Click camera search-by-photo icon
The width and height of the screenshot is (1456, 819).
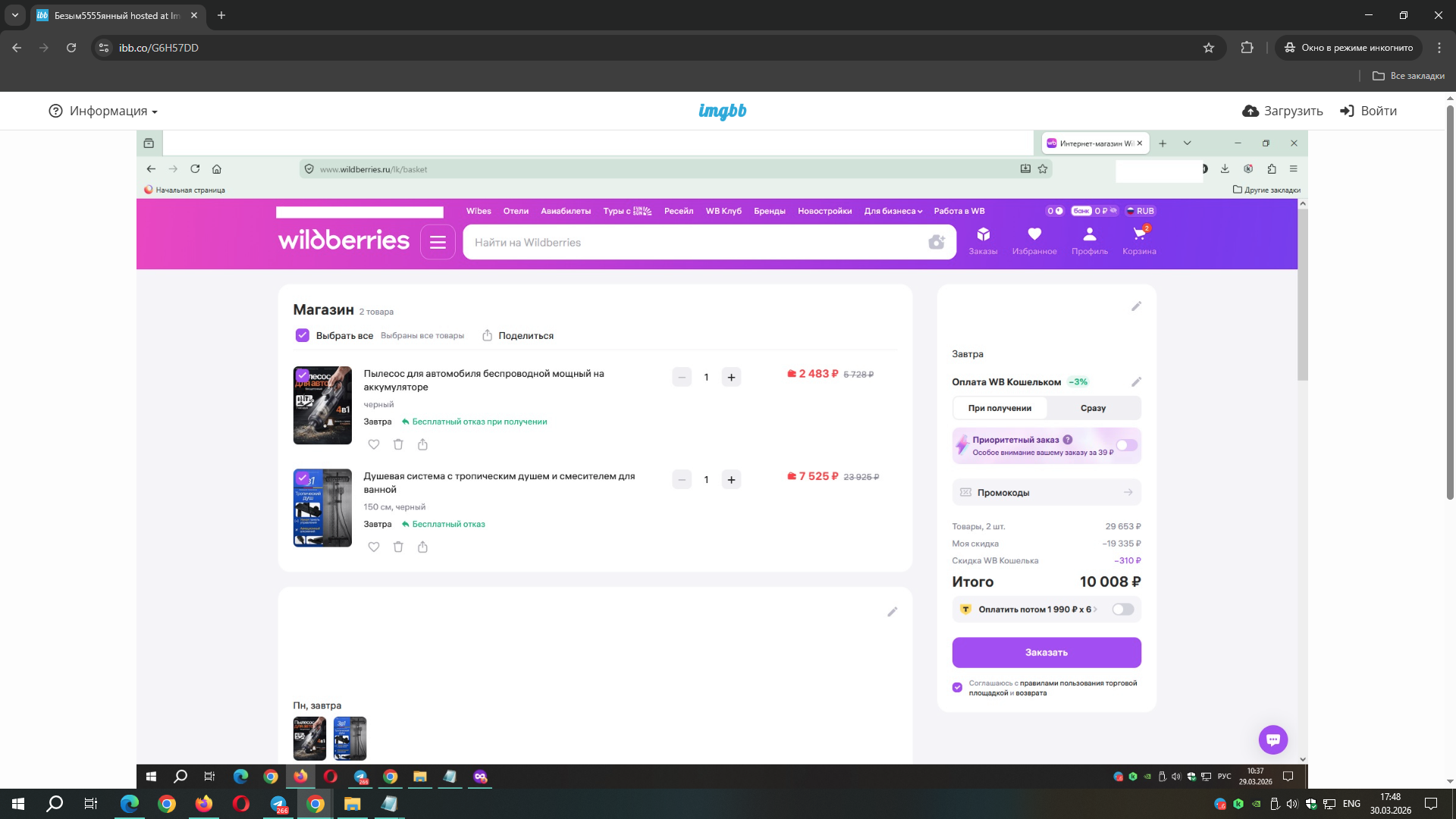click(937, 242)
